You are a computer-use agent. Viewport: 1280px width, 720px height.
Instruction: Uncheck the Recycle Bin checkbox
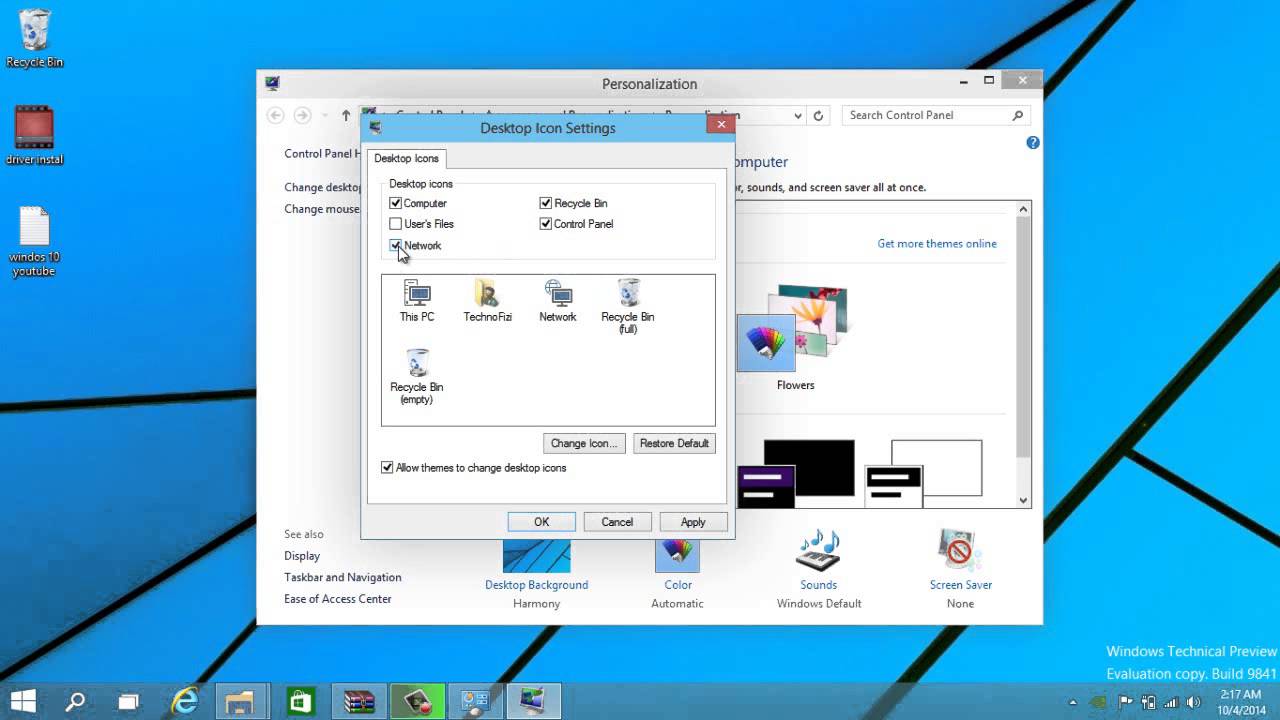[x=546, y=203]
